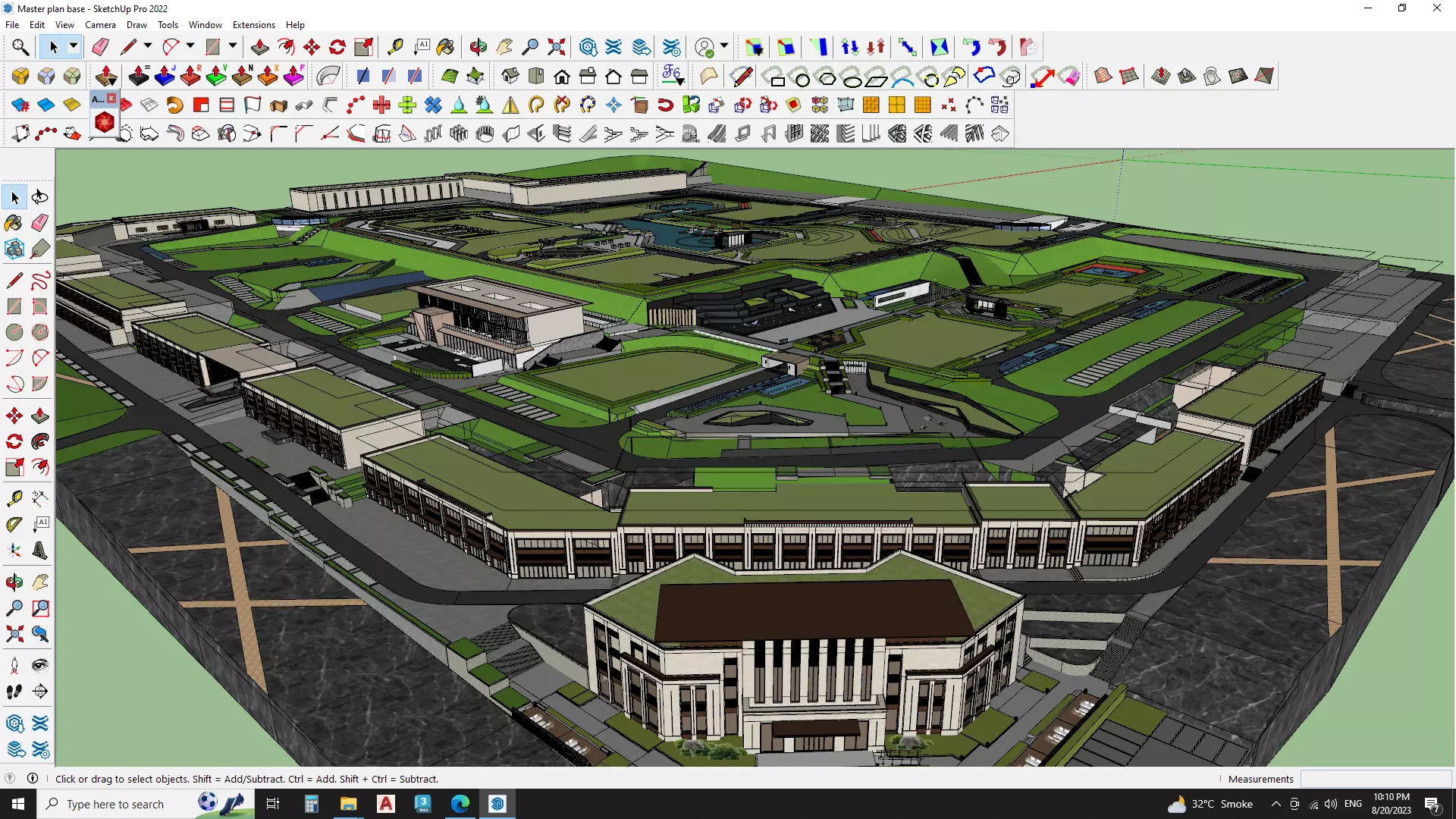The image size is (1456, 819).
Task: Expand the Select tool dropdown arrow
Action: (74, 47)
